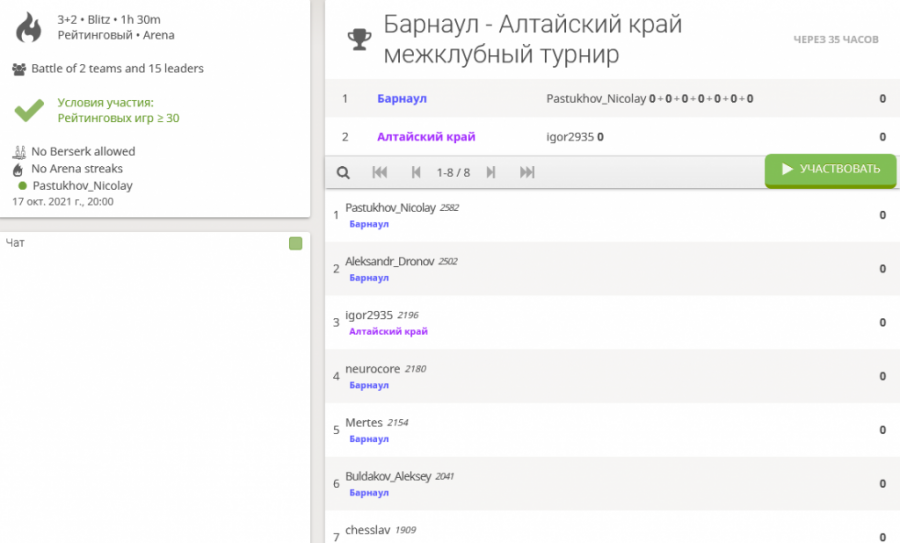
Task: Click the teams group icon
Action: pyautogui.click(x=19, y=69)
